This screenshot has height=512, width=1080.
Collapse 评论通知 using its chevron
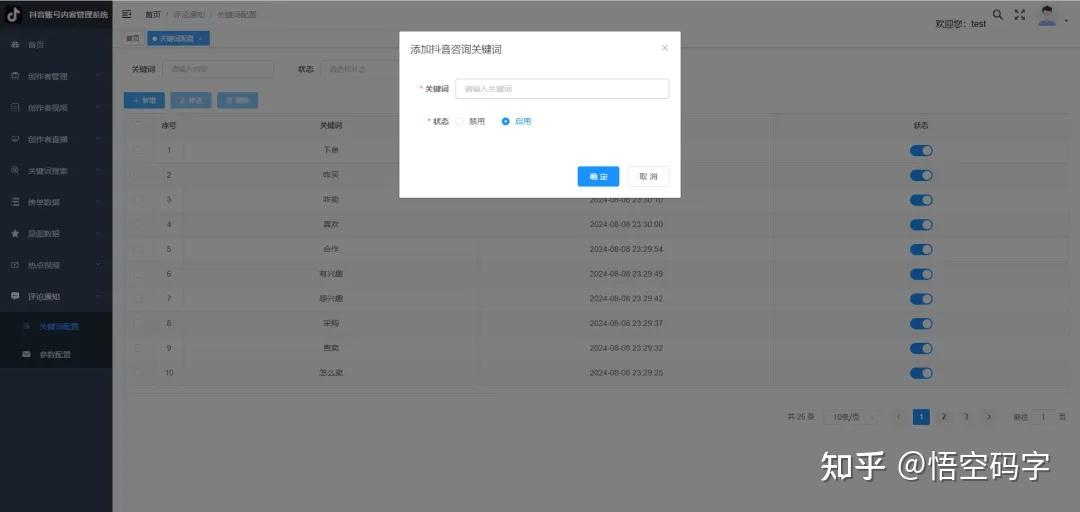(x=98, y=296)
